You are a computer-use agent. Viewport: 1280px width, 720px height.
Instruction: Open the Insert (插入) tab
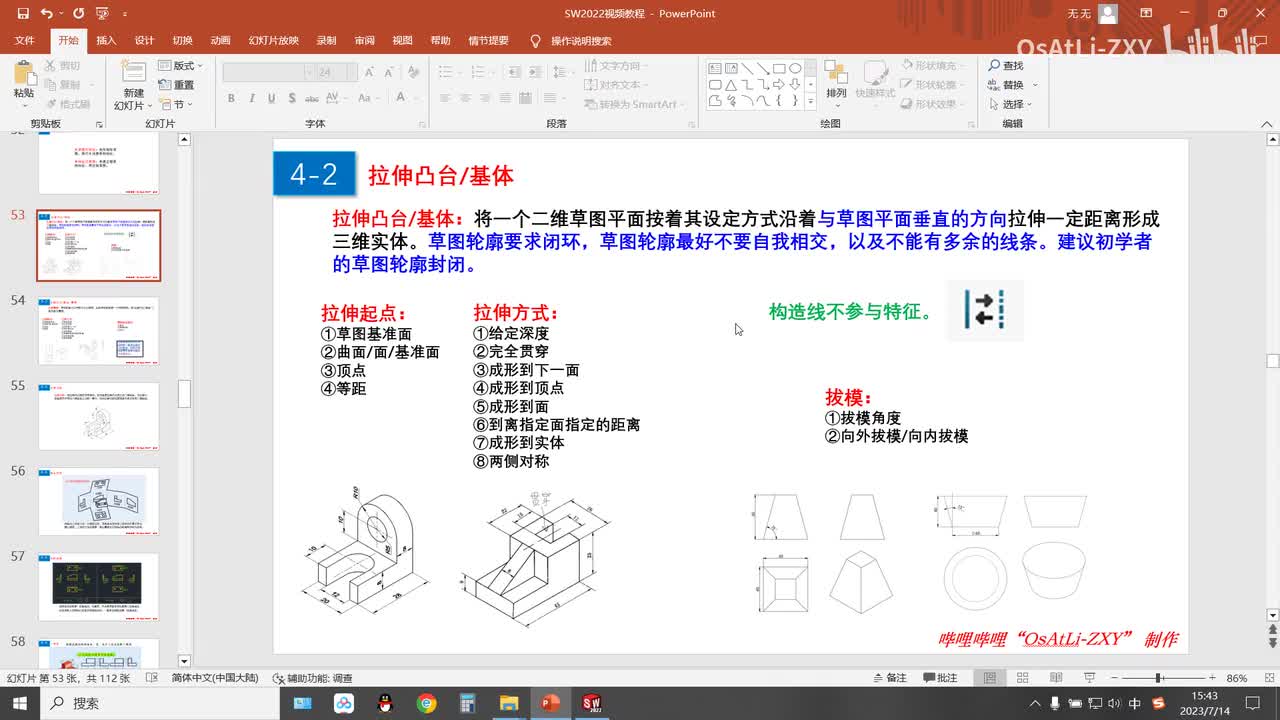coord(106,40)
